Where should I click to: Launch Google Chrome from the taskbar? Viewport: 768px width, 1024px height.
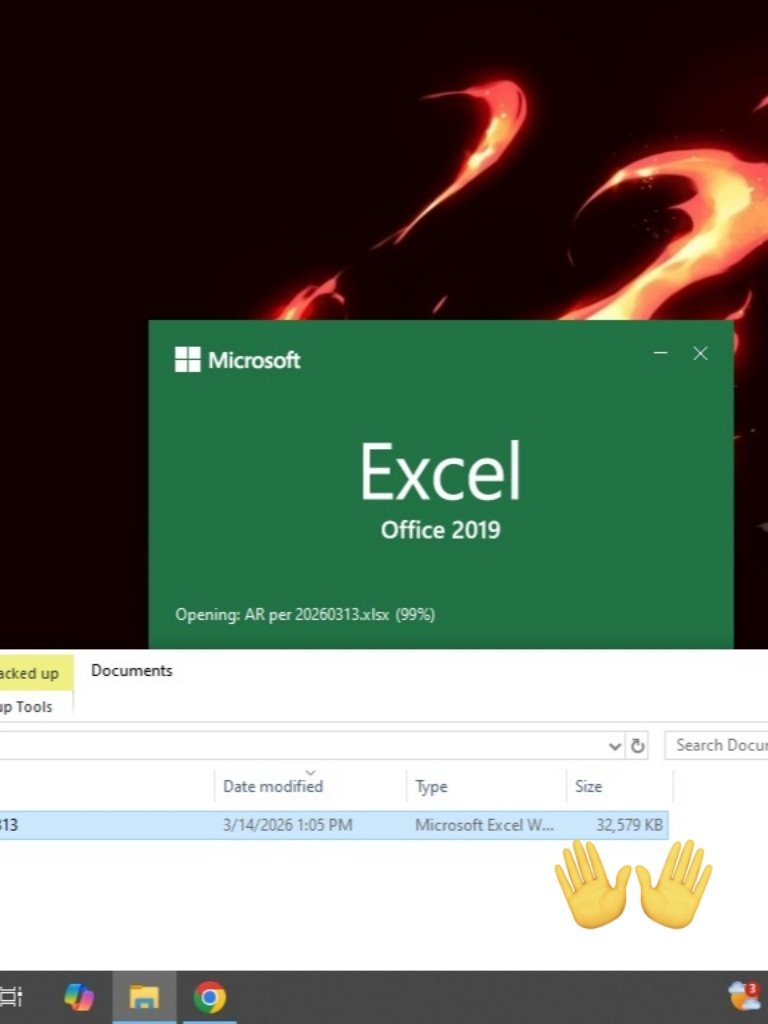(210, 997)
